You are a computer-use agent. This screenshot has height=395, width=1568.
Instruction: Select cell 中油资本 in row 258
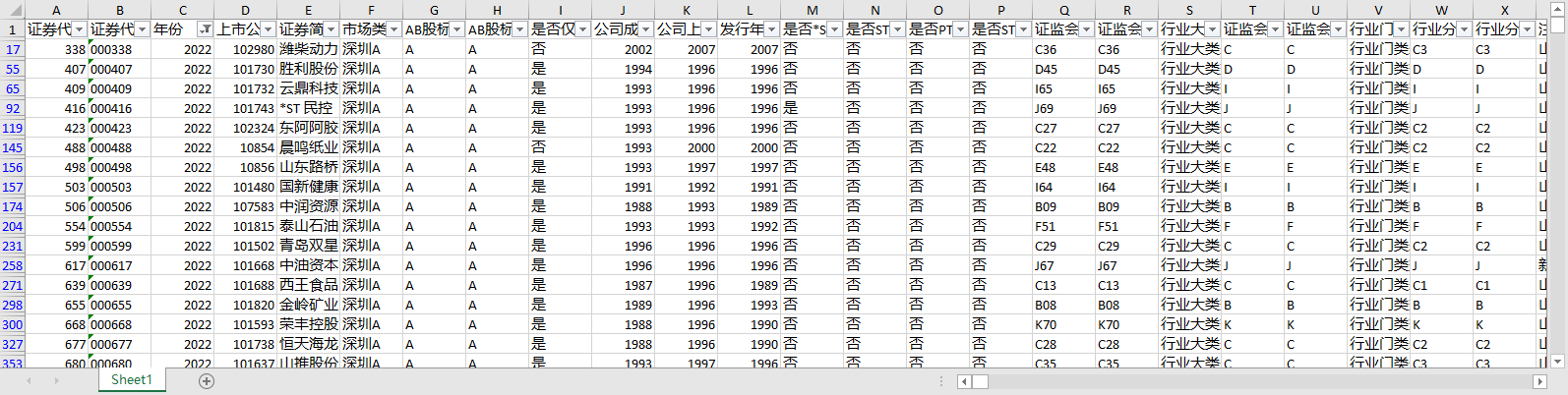[309, 265]
